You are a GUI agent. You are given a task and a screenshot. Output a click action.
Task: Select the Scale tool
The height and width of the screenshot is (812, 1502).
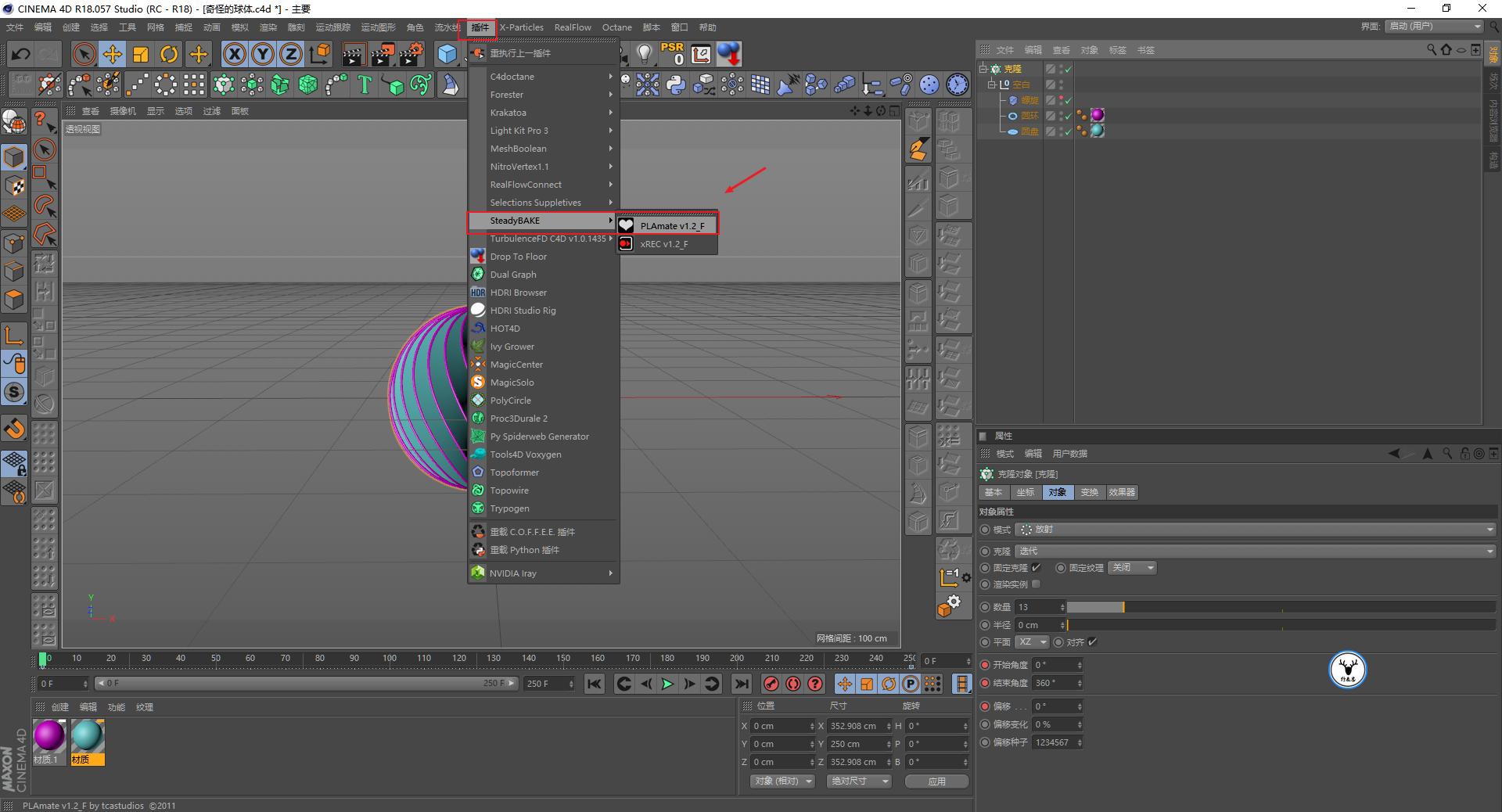[x=142, y=54]
